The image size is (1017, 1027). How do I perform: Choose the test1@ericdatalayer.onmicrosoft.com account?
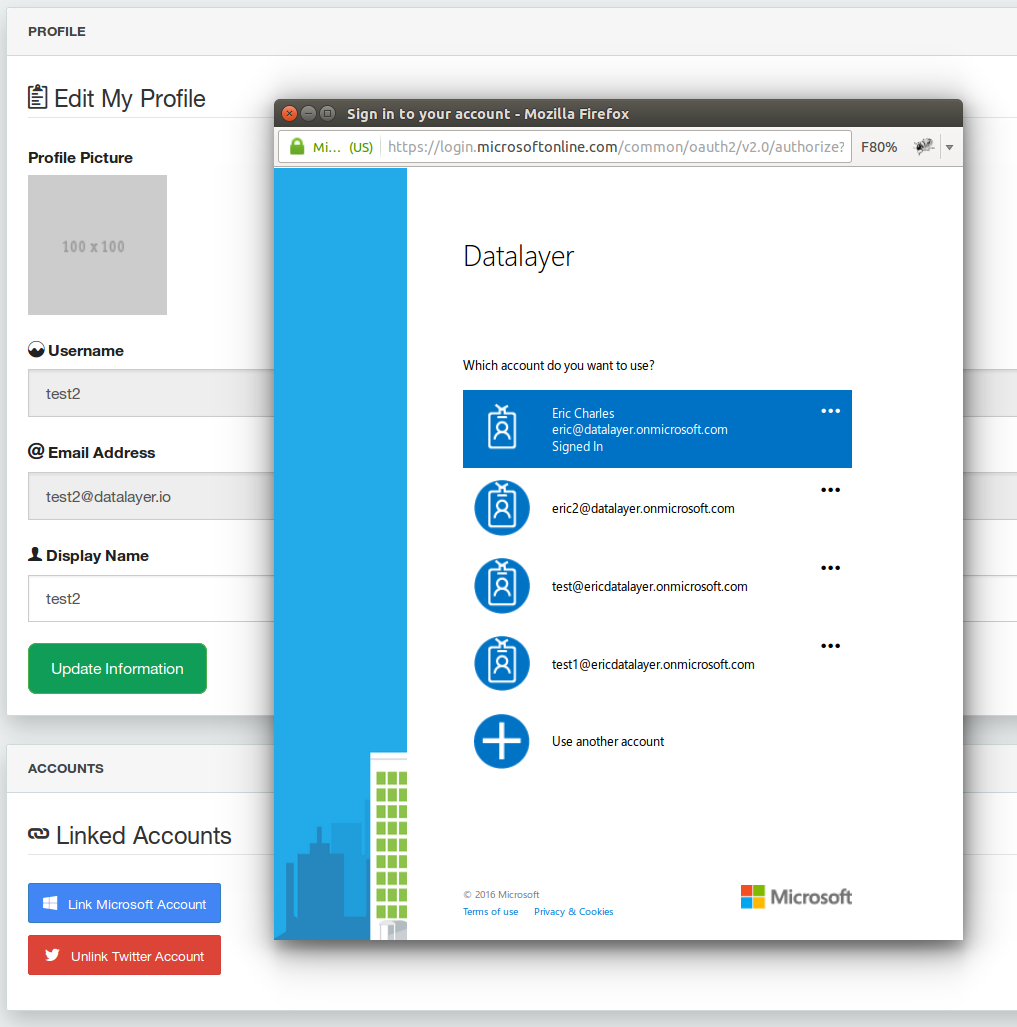click(x=657, y=663)
